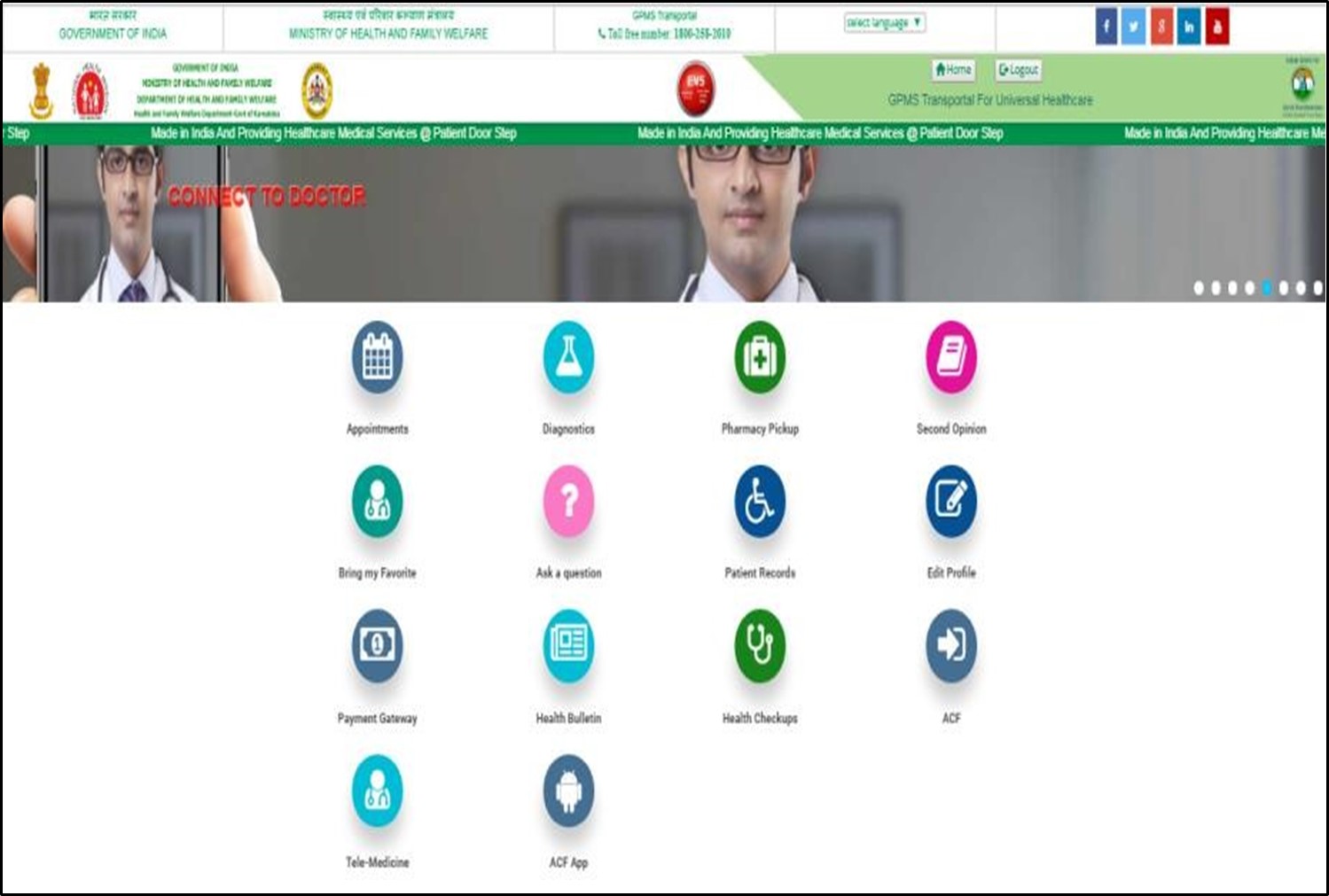Click the Google Plus social icon
This screenshot has height=896, width=1329.
[1161, 27]
